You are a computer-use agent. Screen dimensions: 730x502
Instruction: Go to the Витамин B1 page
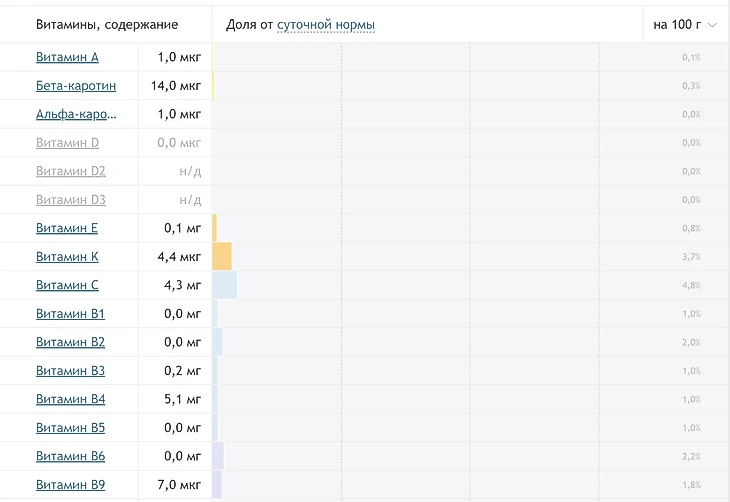click(x=70, y=314)
